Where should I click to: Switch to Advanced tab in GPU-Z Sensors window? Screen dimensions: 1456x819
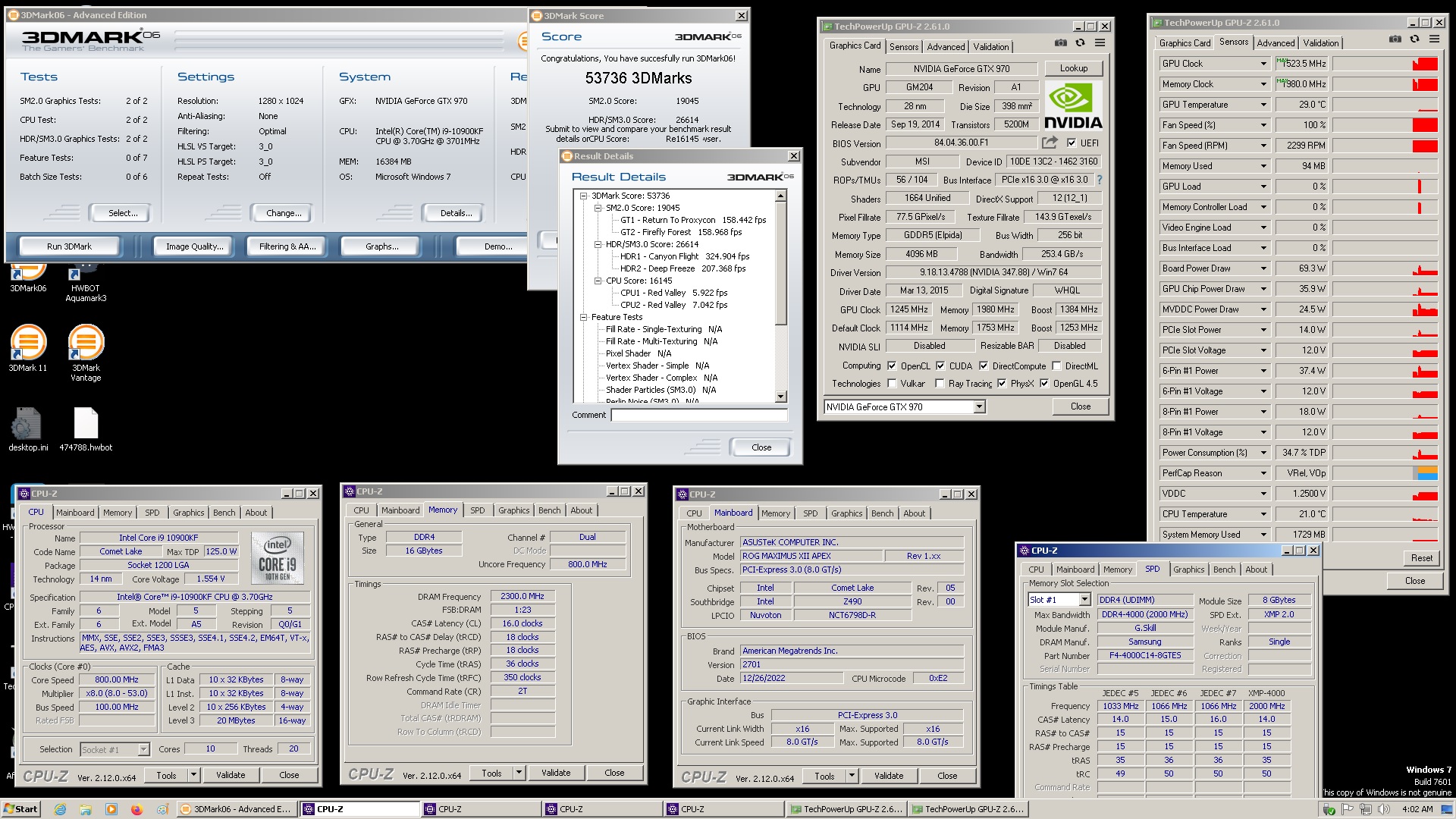[1276, 43]
